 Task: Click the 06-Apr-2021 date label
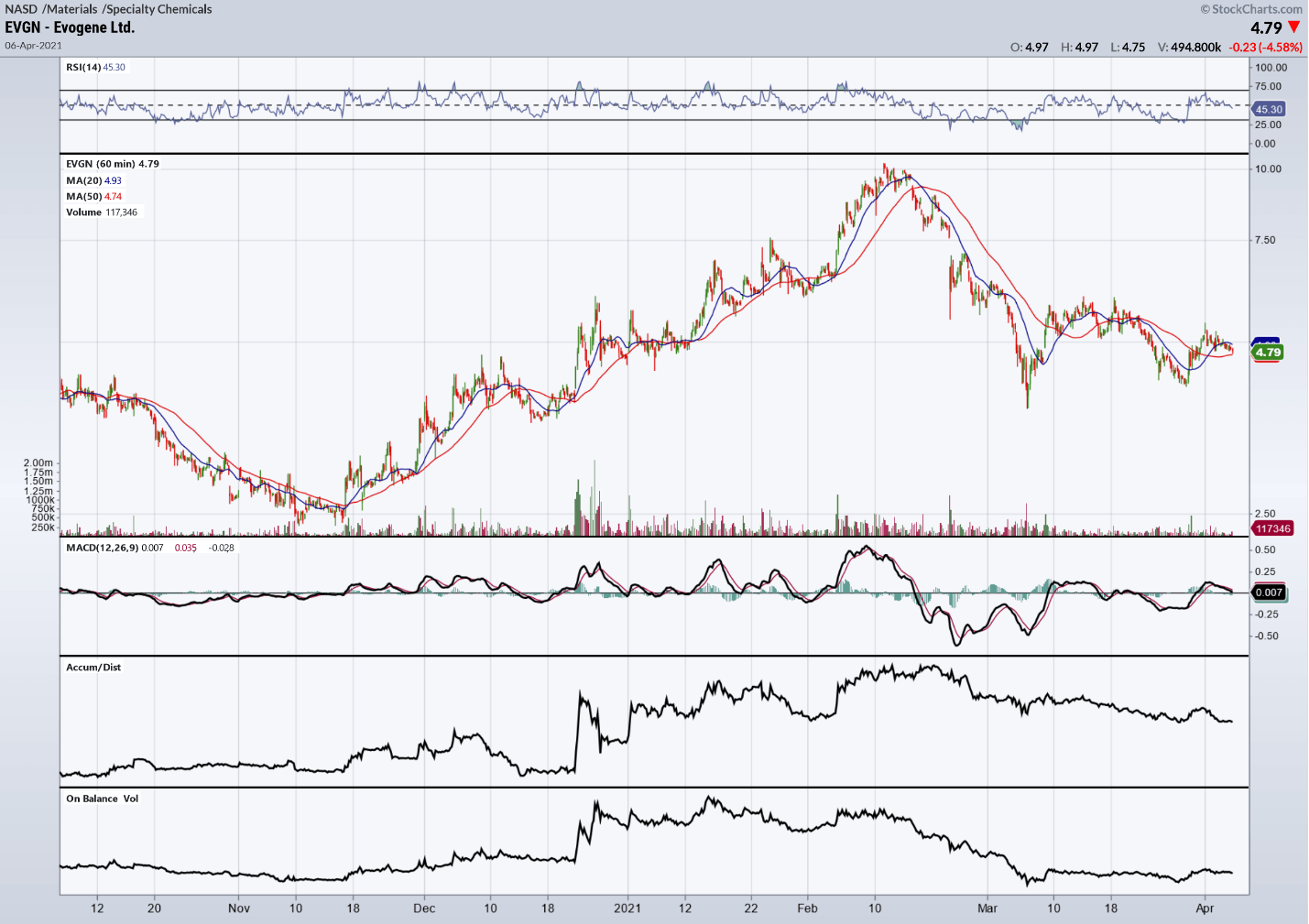[33, 46]
